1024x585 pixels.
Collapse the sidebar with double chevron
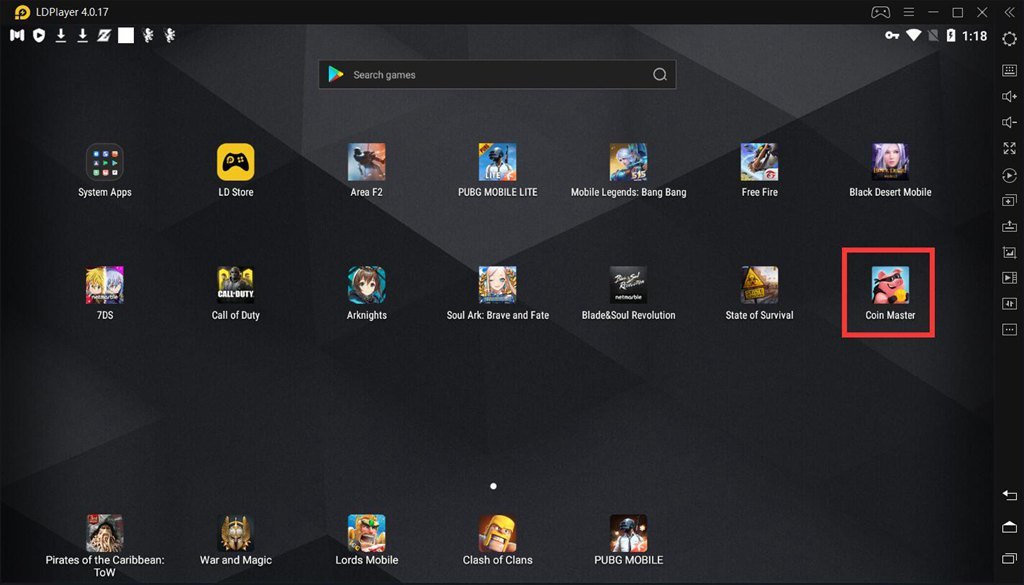[1009, 12]
